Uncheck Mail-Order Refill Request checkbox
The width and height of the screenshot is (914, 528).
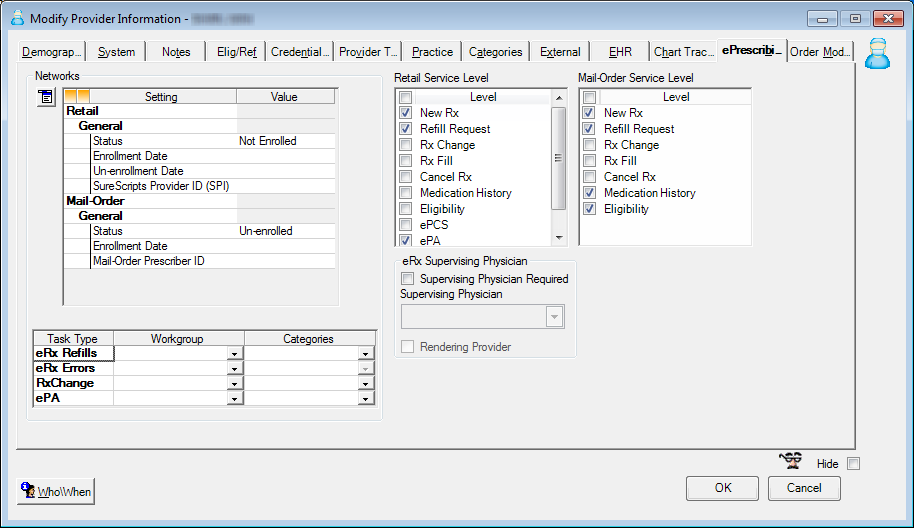[590, 129]
